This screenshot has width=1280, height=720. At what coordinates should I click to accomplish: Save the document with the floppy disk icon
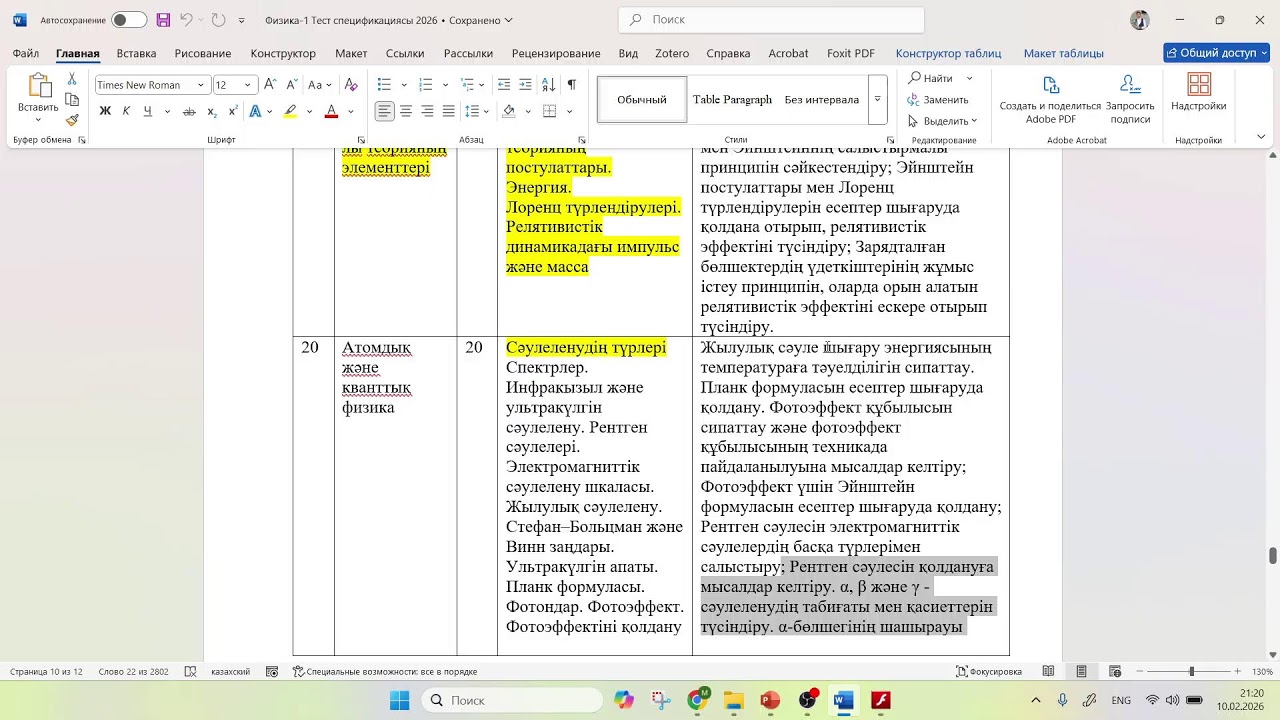(163, 20)
